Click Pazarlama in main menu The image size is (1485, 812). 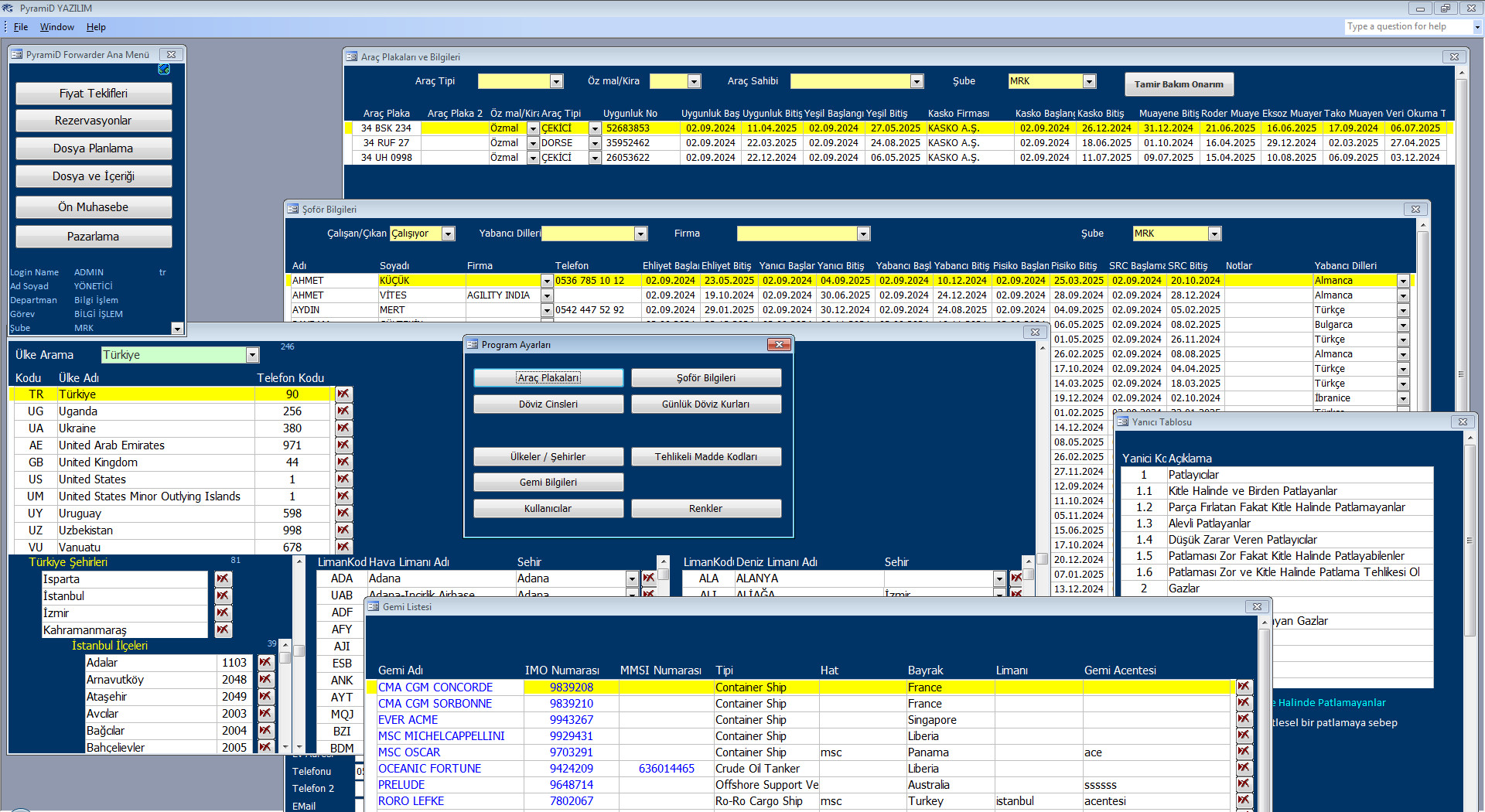(x=94, y=237)
